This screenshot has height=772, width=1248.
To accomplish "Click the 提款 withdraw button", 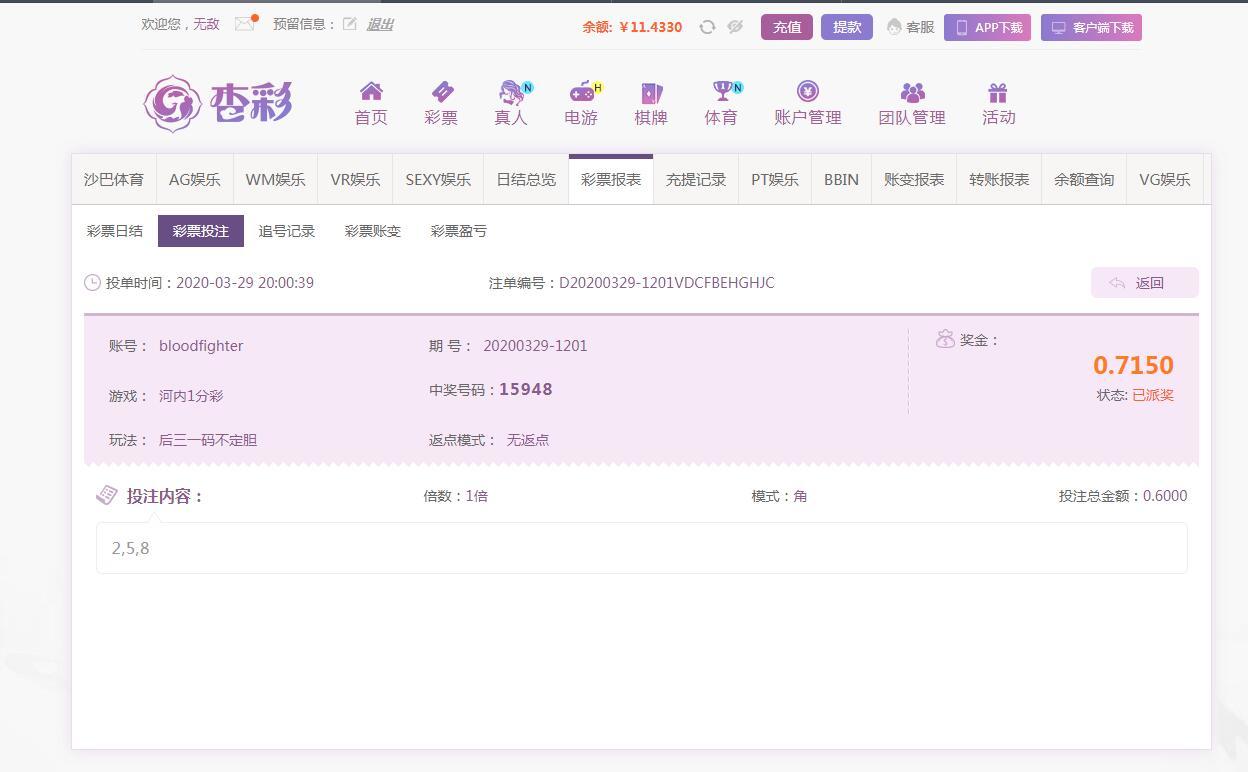I will pos(846,27).
